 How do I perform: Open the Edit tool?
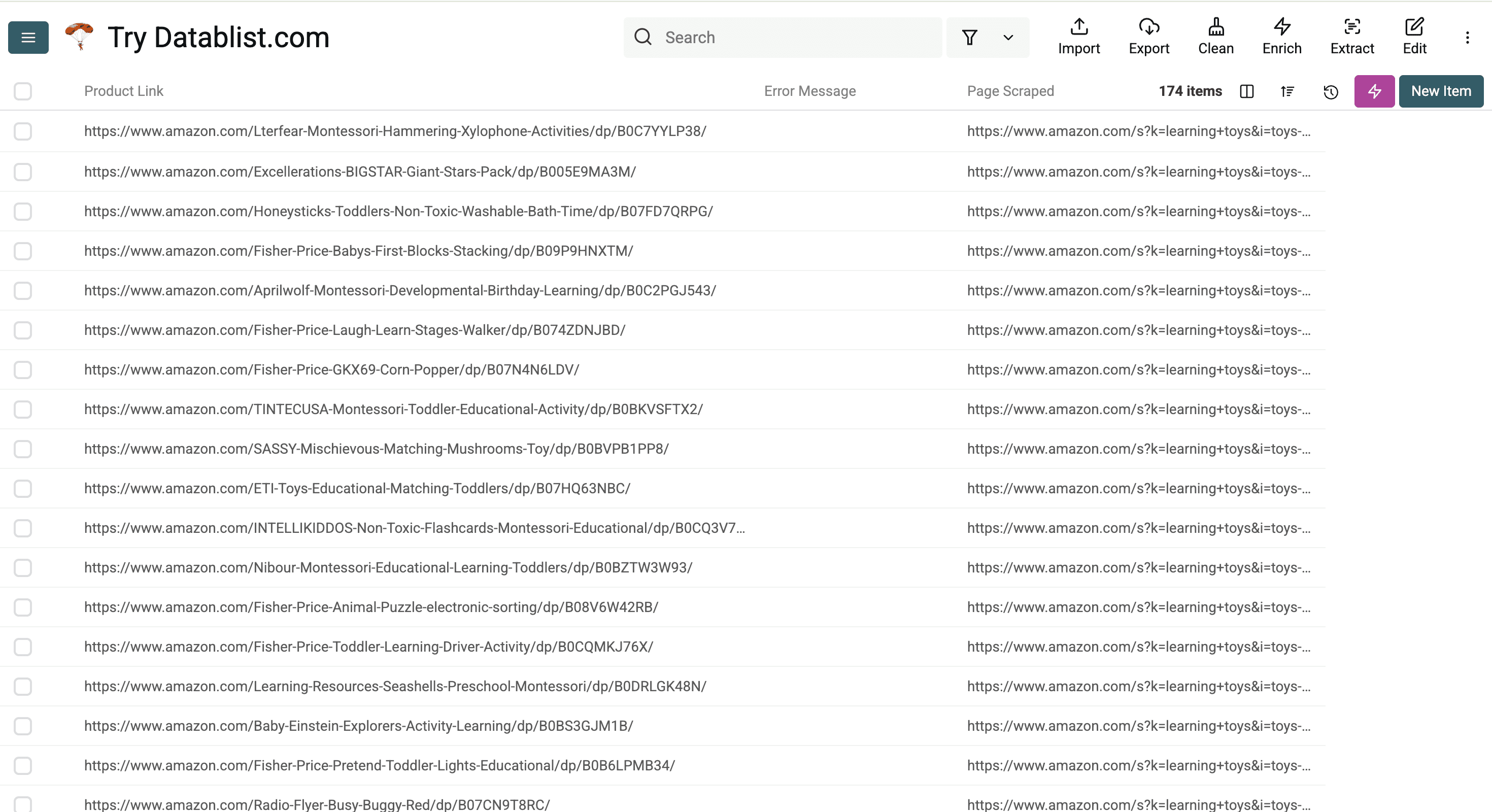[1414, 37]
